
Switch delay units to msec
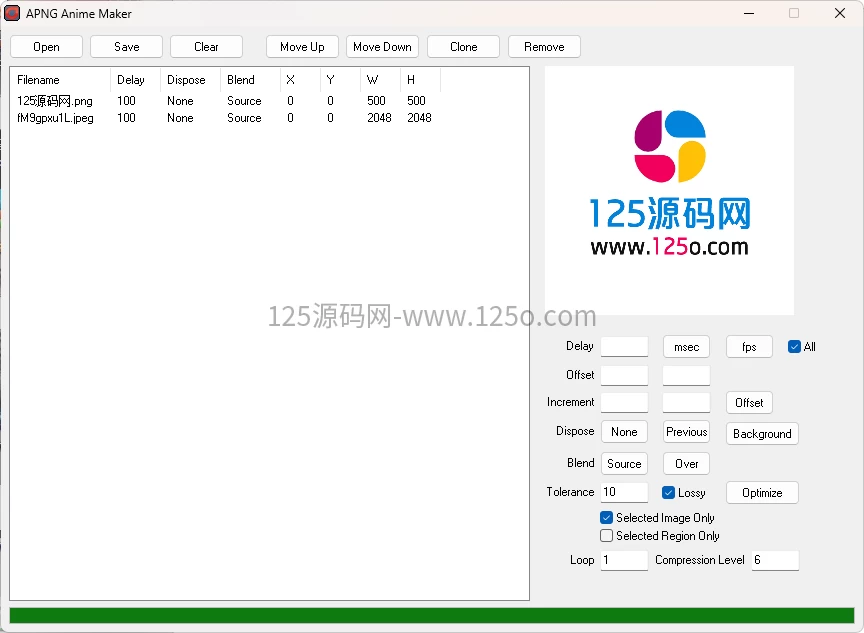click(686, 346)
